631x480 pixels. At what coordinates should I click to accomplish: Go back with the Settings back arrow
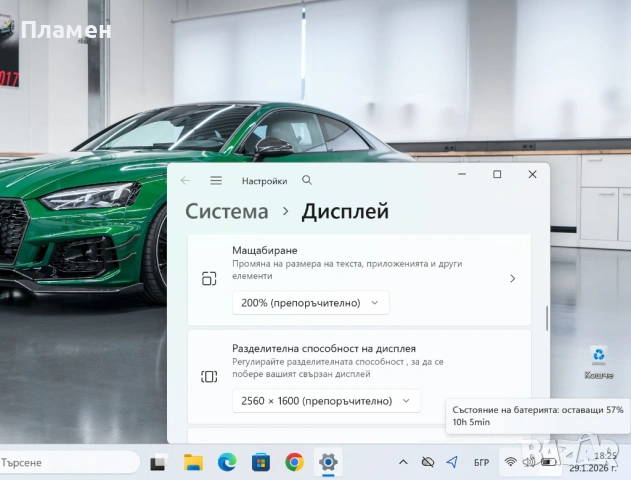tap(185, 181)
